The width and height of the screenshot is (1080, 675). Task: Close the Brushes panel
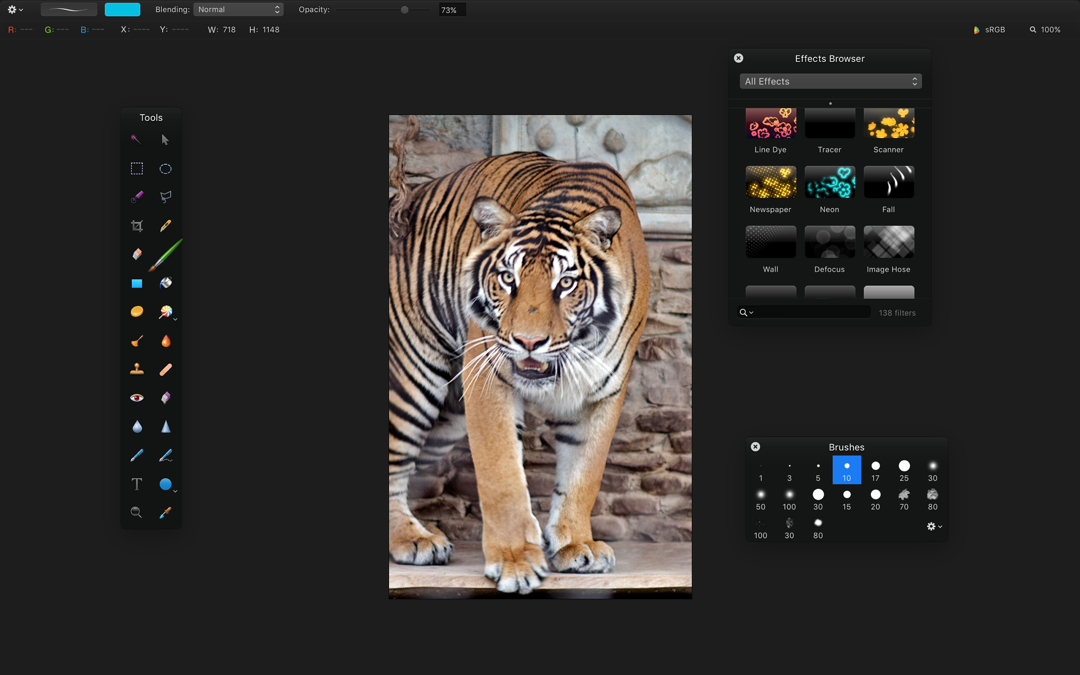coord(756,447)
